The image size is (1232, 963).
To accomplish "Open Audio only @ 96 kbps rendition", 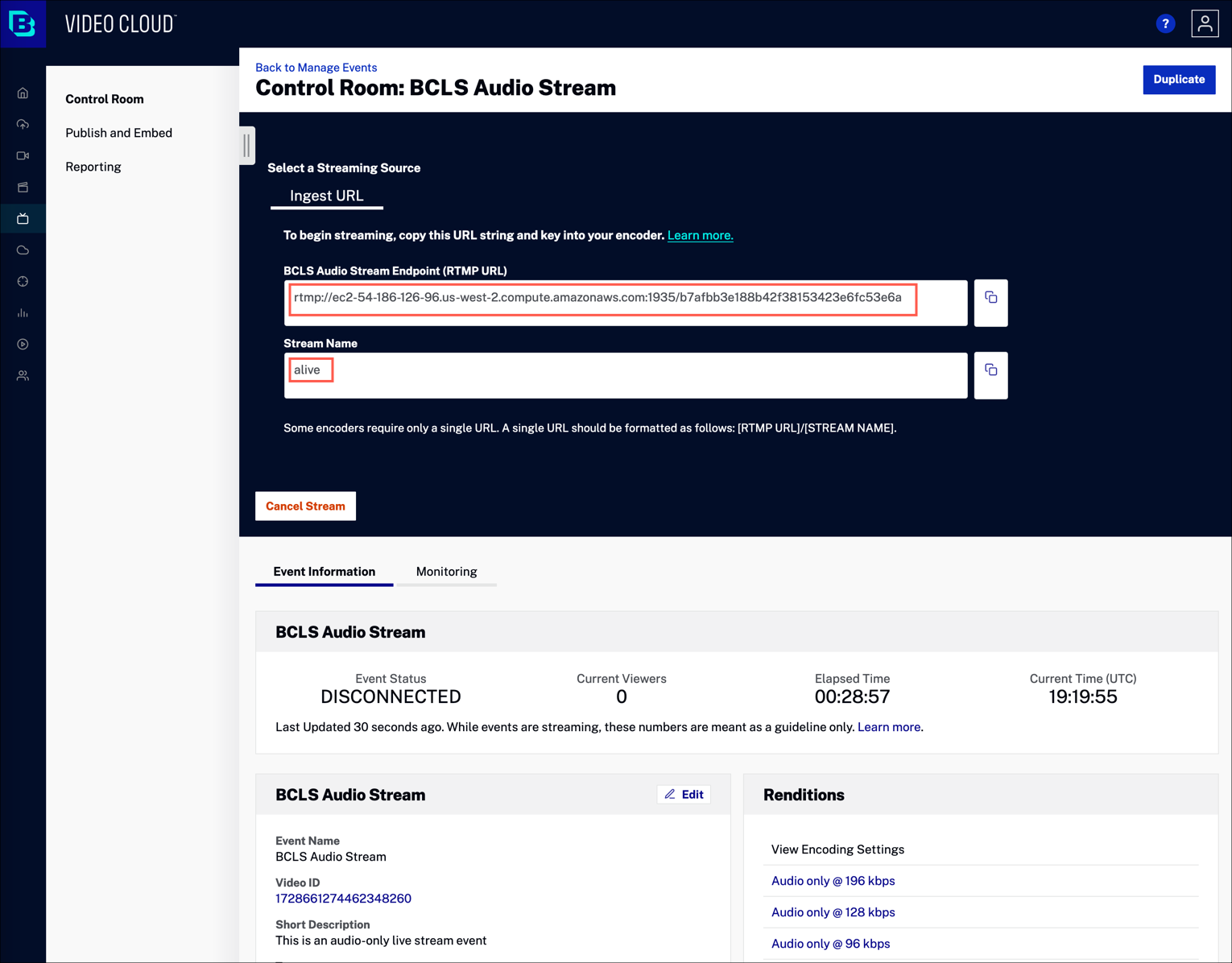I will pos(831,944).
